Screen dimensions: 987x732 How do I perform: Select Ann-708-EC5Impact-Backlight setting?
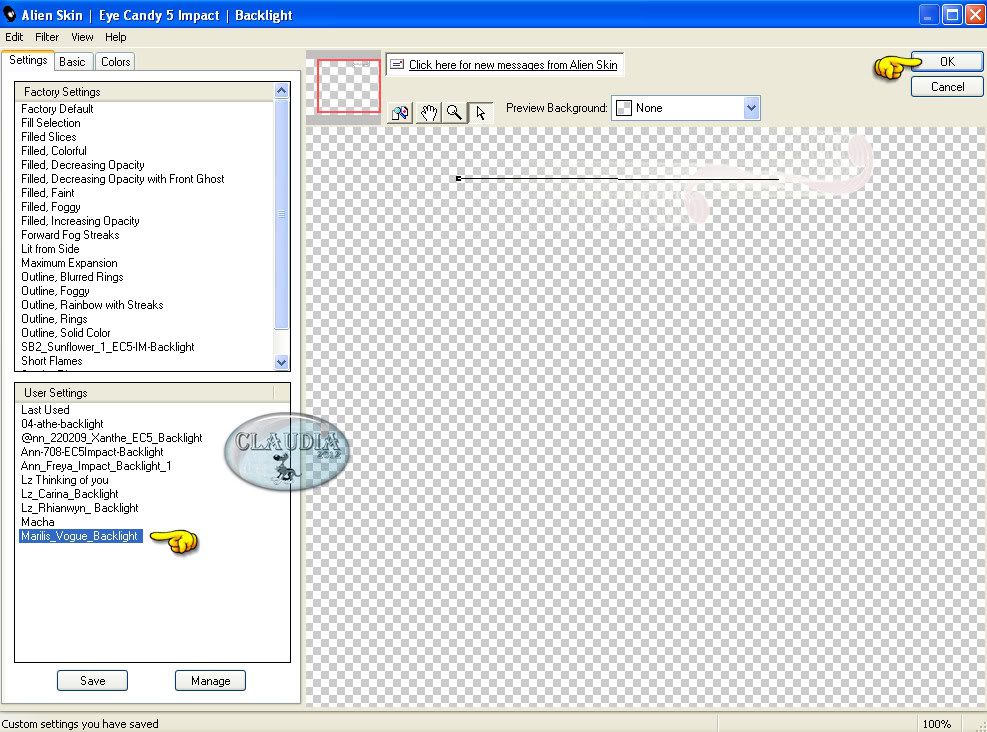tap(92, 452)
